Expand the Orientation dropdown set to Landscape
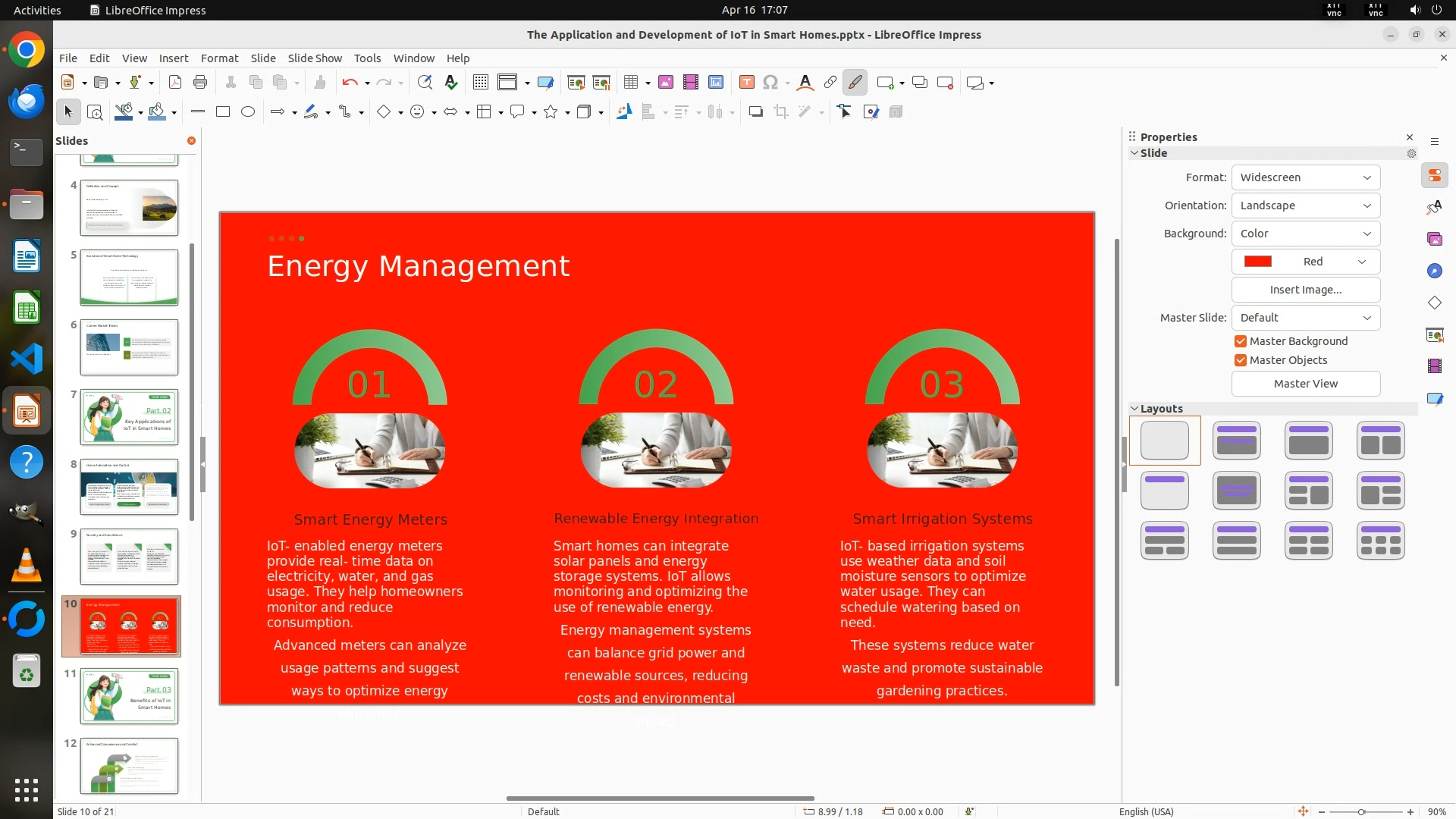1456x819 pixels. point(1305,206)
